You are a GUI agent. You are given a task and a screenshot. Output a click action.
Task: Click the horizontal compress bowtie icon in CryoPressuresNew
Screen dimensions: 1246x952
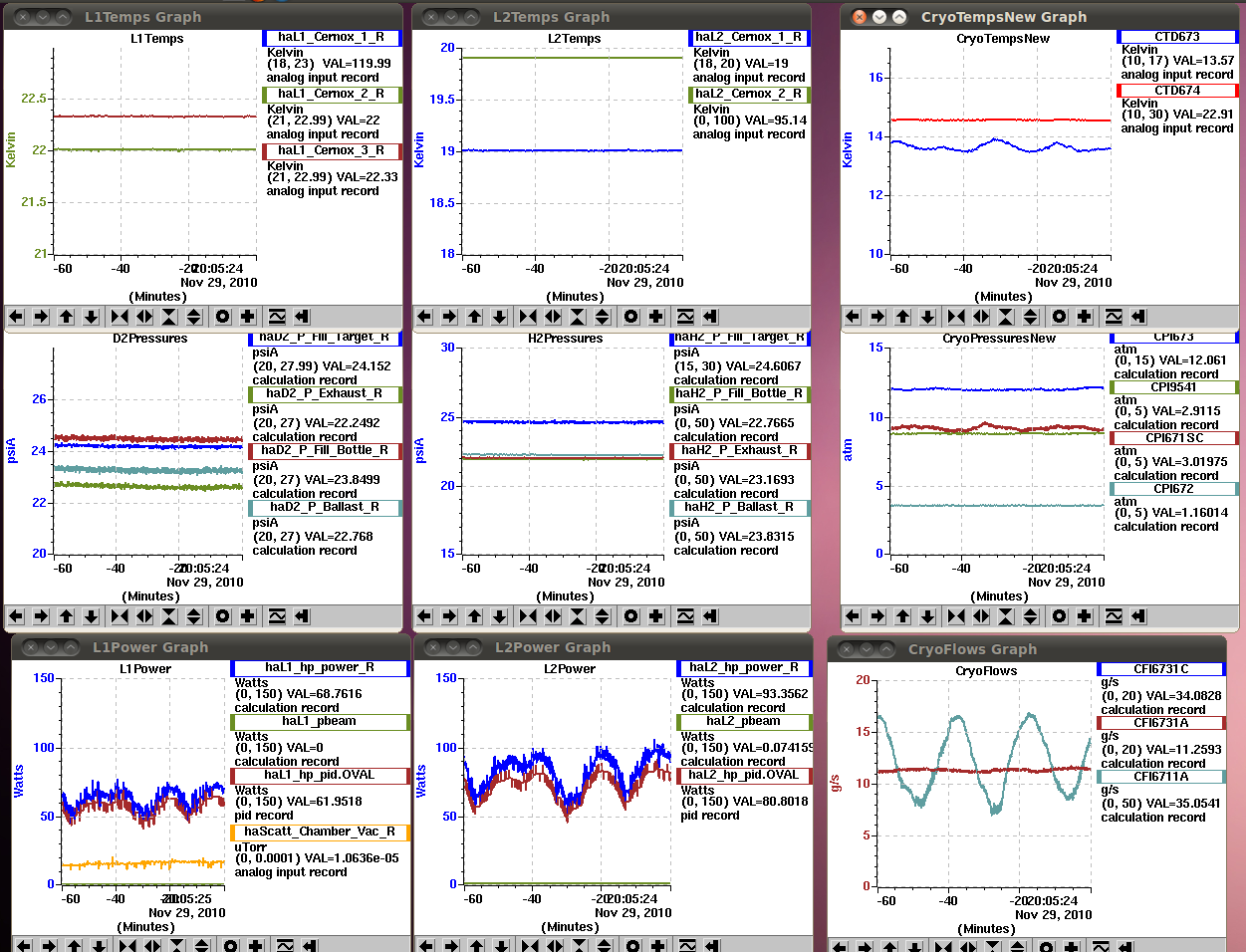956,616
